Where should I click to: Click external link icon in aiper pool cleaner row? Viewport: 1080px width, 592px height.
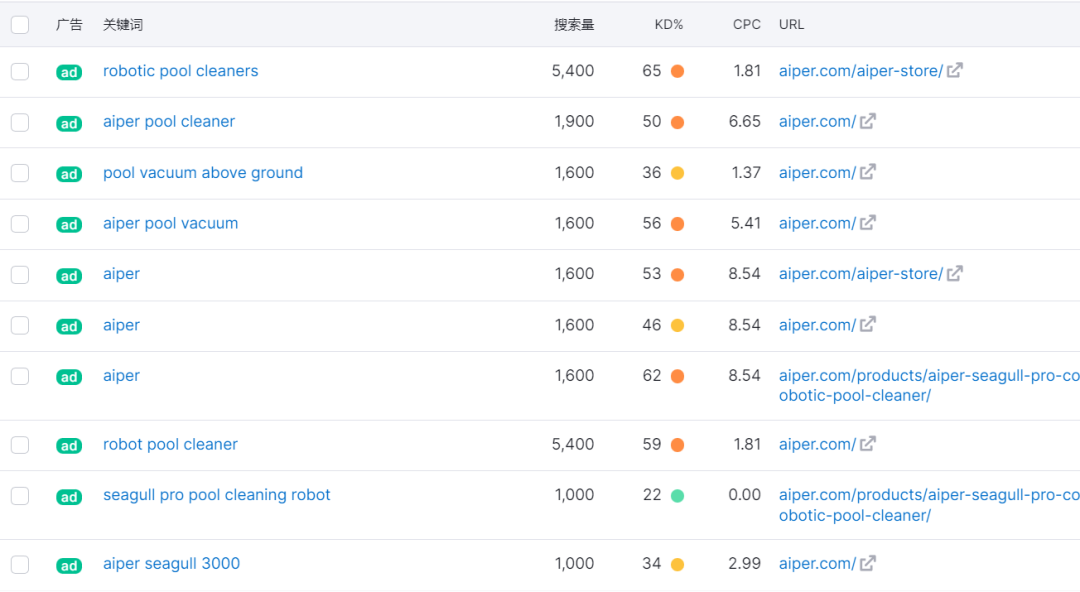click(868, 122)
